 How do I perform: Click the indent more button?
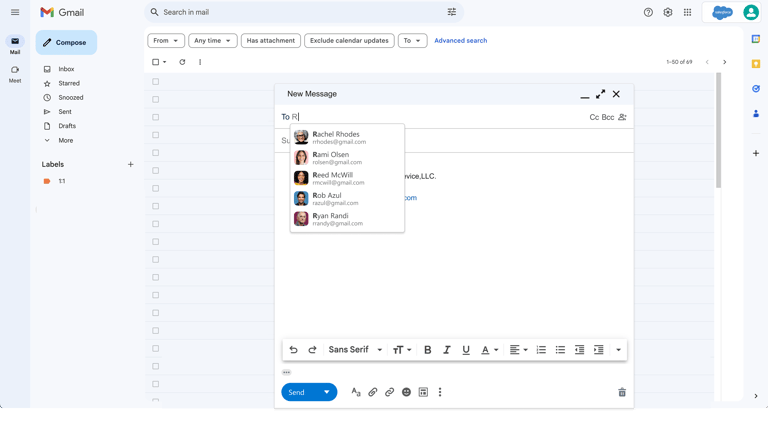point(599,350)
